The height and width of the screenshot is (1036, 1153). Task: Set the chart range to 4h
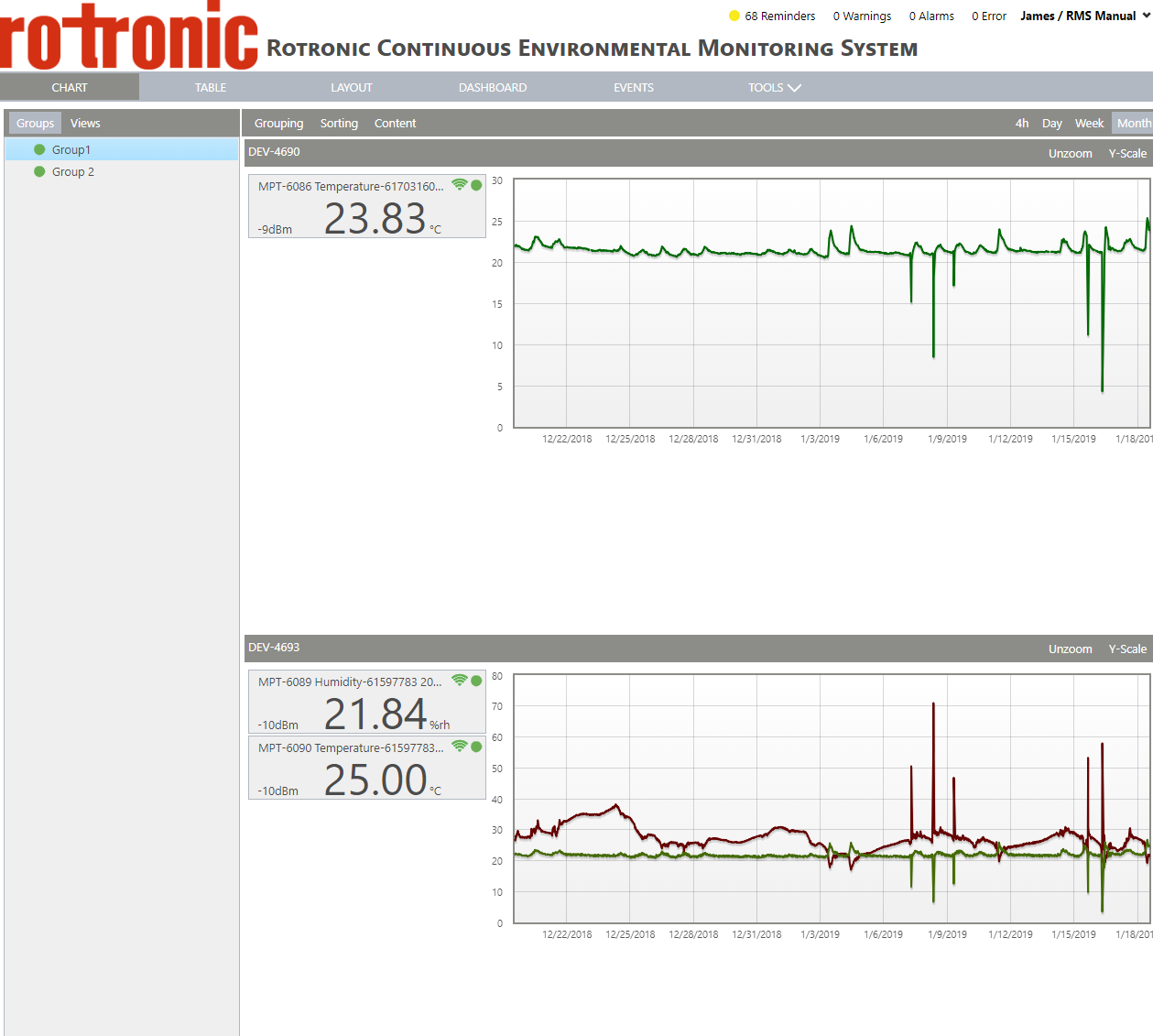point(1022,123)
